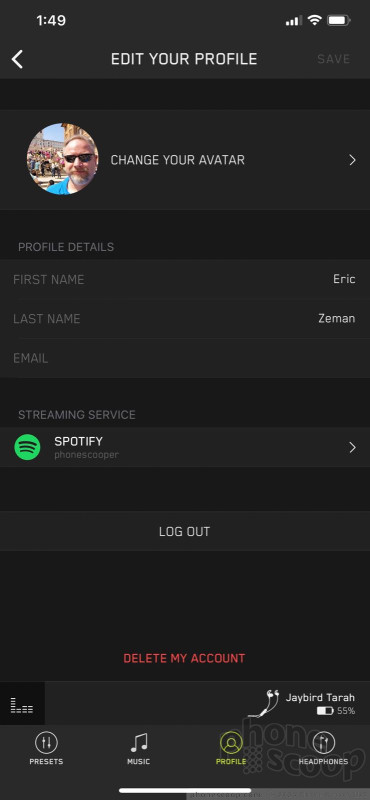Screen dimensions: 370x800
Task: Select the First Name field
Action: (x=185, y=279)
